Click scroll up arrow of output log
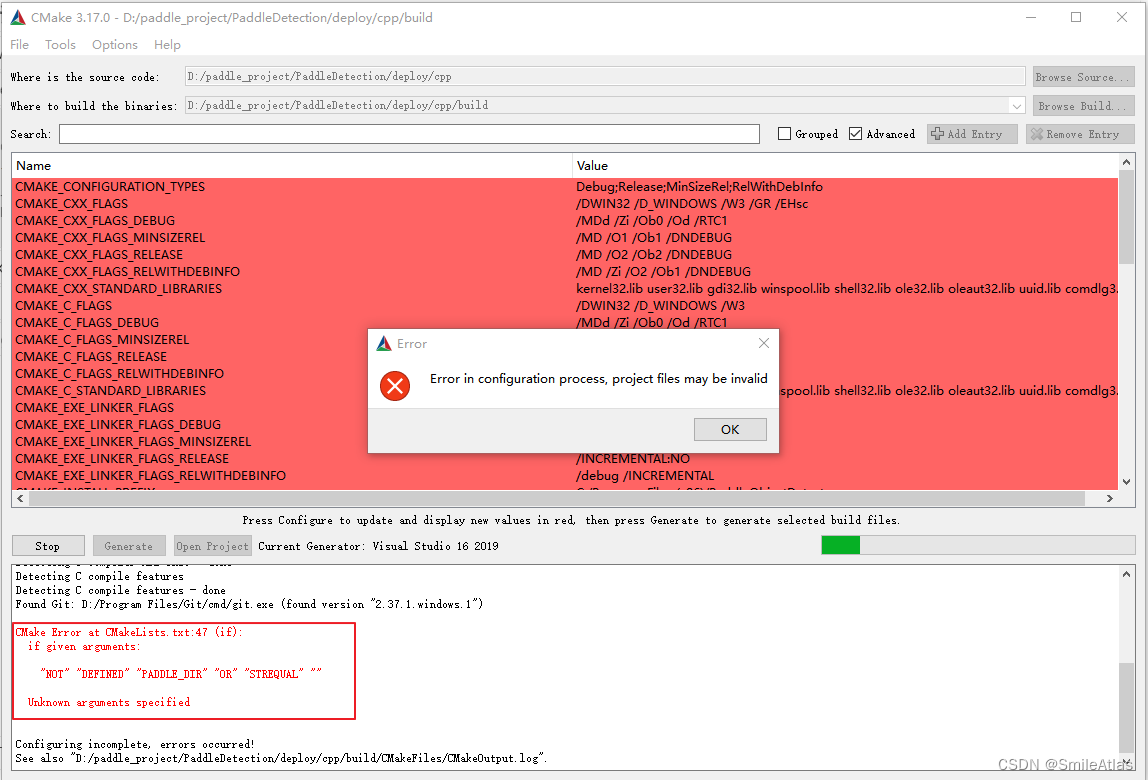This screenshot has width=1148, height=780. [x=1126, y=574]
